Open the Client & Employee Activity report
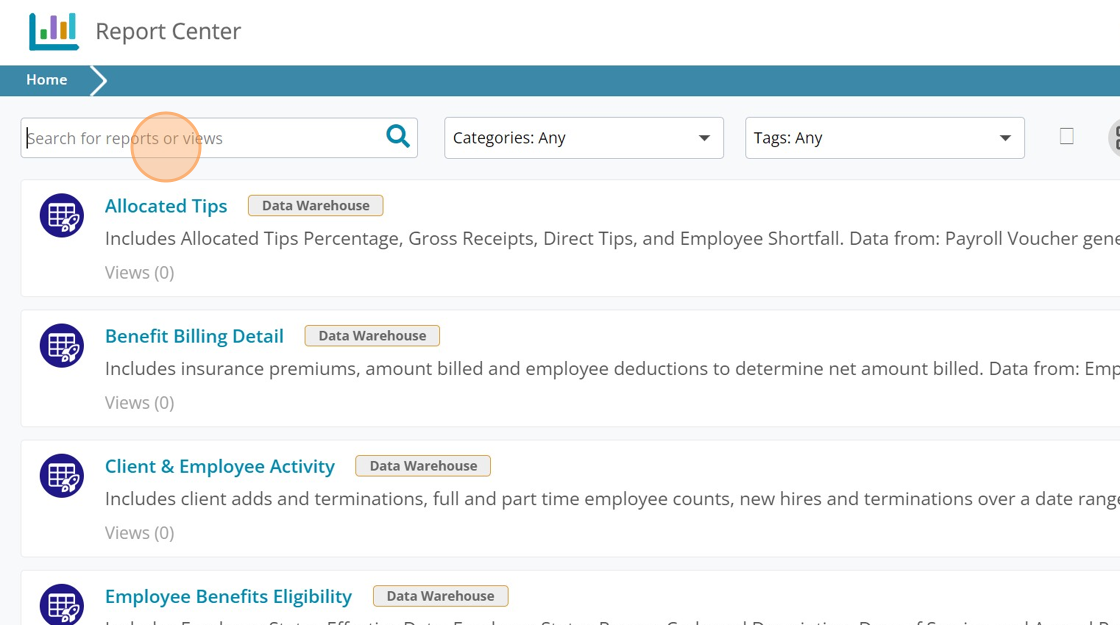The height and width of the screenshot is (625, 1120). 220,466
